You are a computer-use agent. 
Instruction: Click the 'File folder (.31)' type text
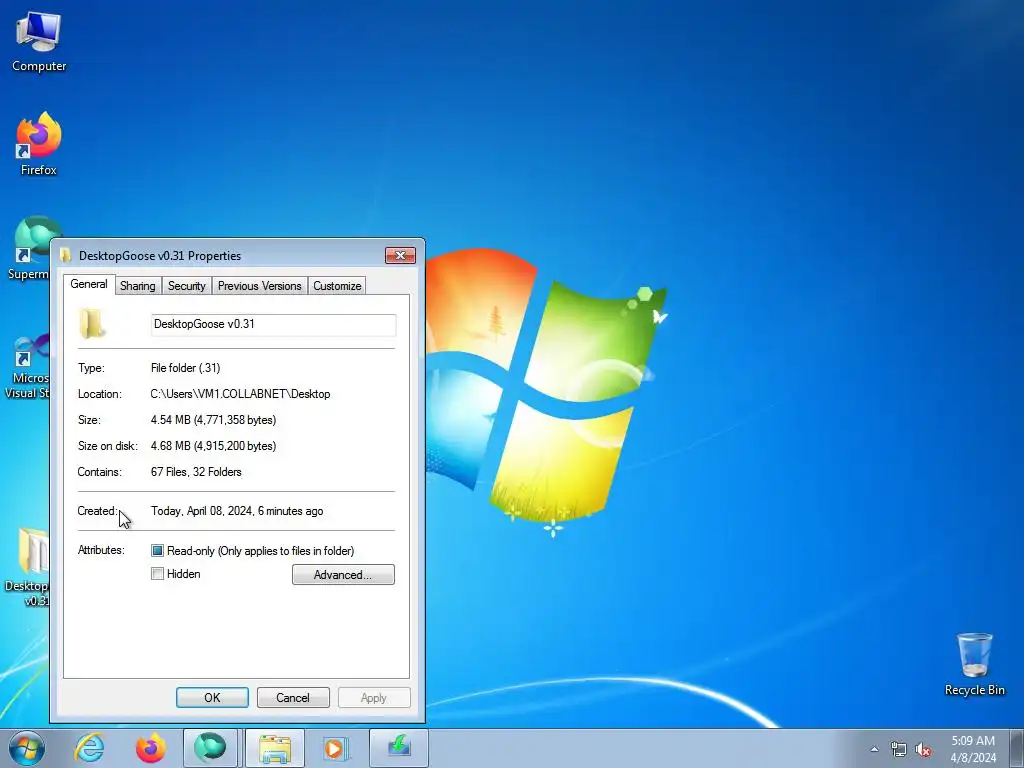click(x=185, y=368)
